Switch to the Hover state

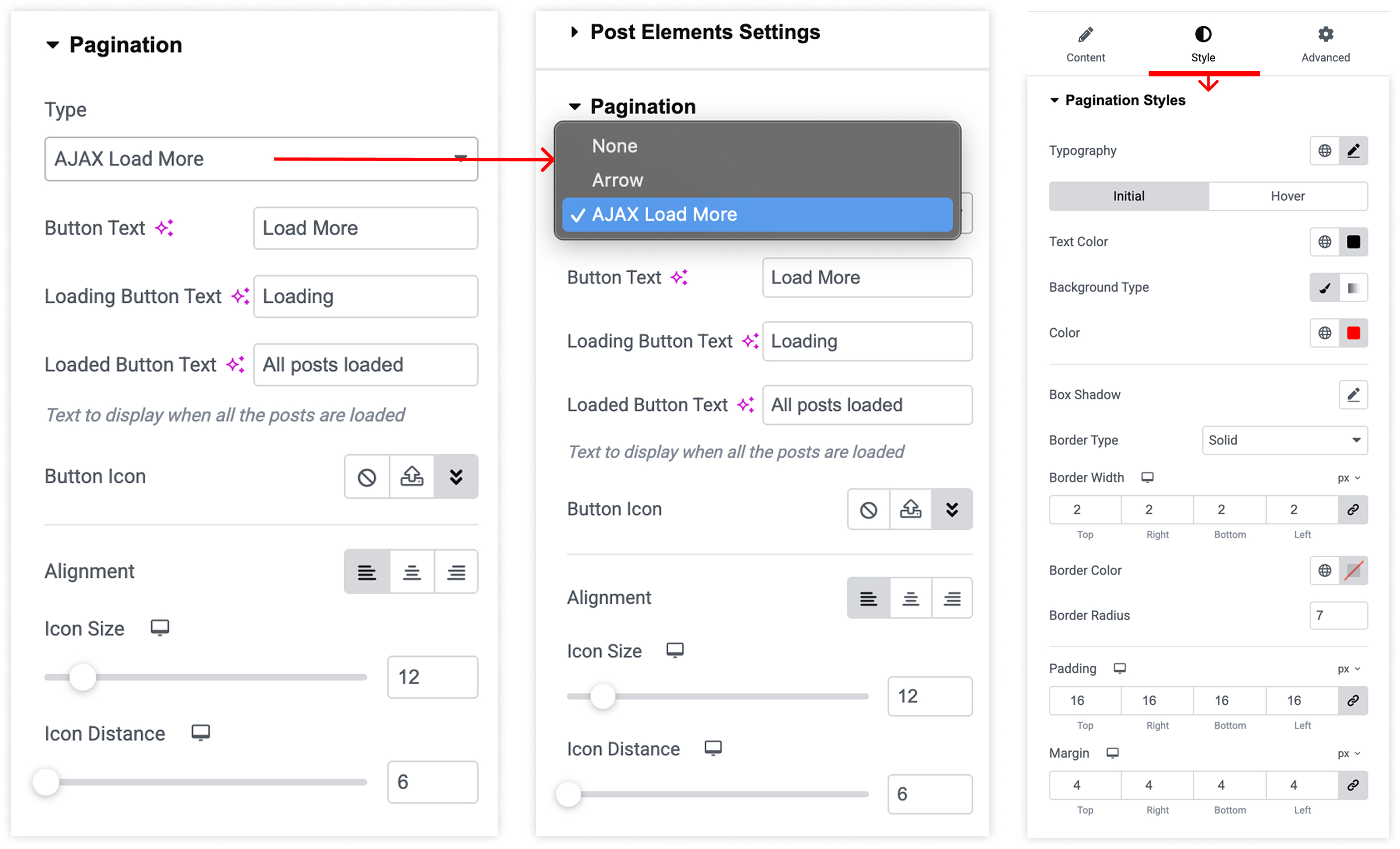pyautogui.click(x=1288, y=196)
